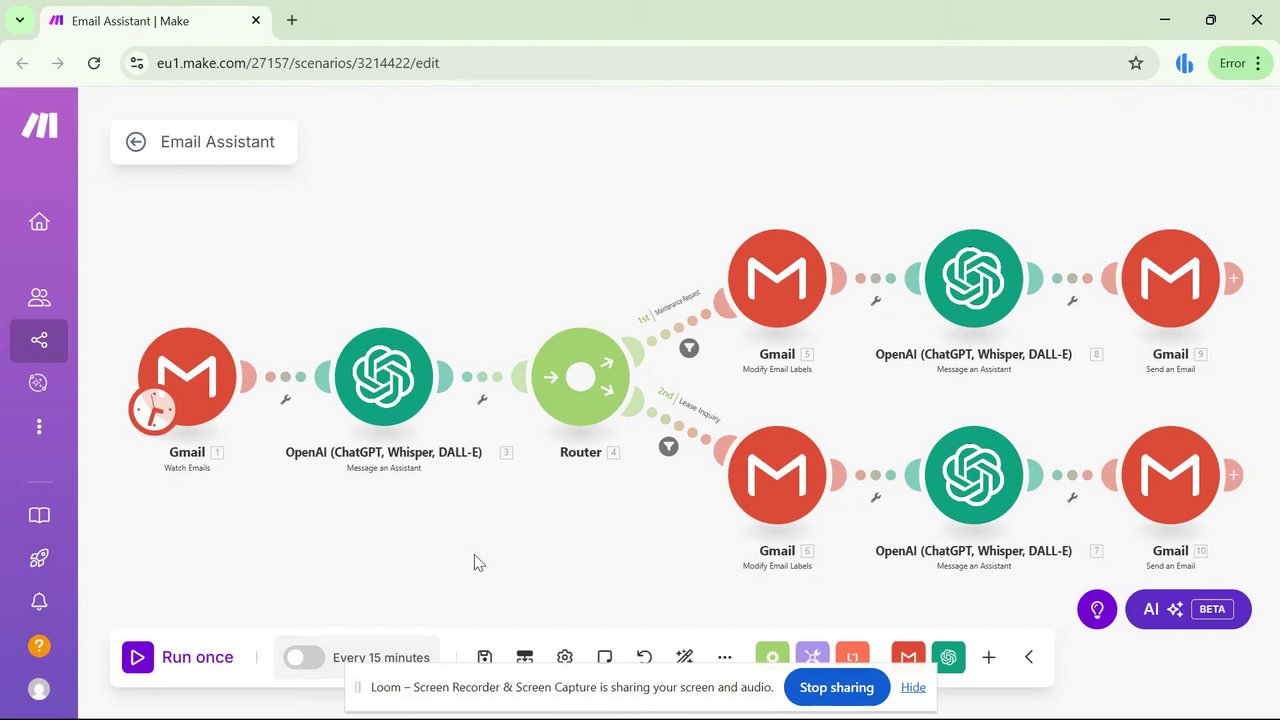Image resolution: width=1280 pixels, height=720 pixels.
Task: Click the Email Assistant scenario title
Action: 217,142
